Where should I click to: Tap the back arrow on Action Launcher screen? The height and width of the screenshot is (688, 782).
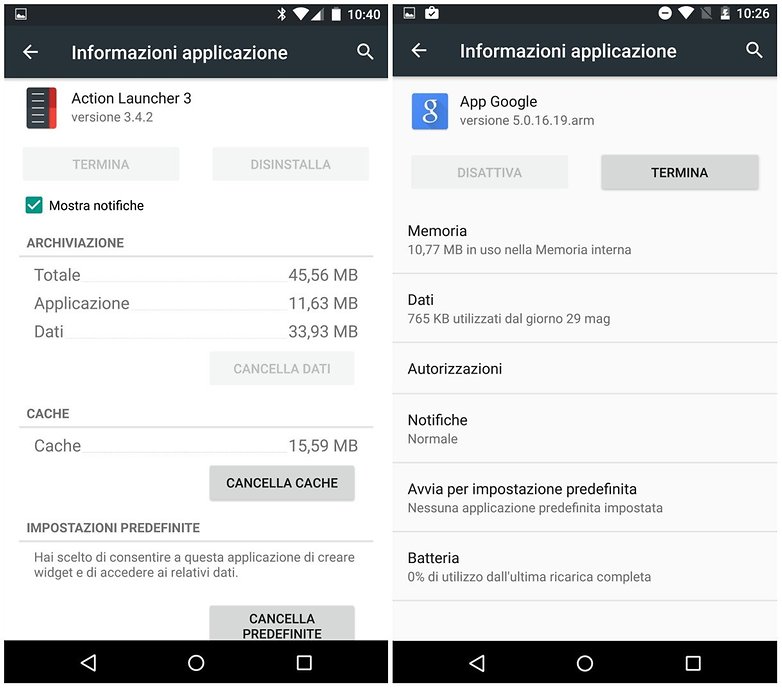pyautogui.click(x=30, y=52)
